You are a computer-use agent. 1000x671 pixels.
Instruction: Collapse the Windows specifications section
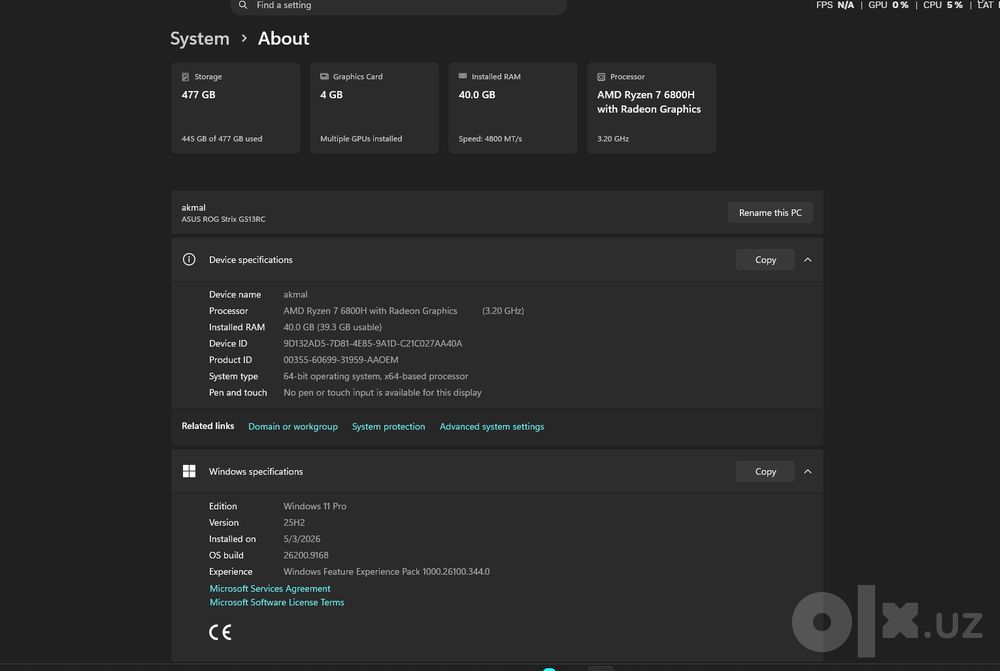click(x=808, y=471)
